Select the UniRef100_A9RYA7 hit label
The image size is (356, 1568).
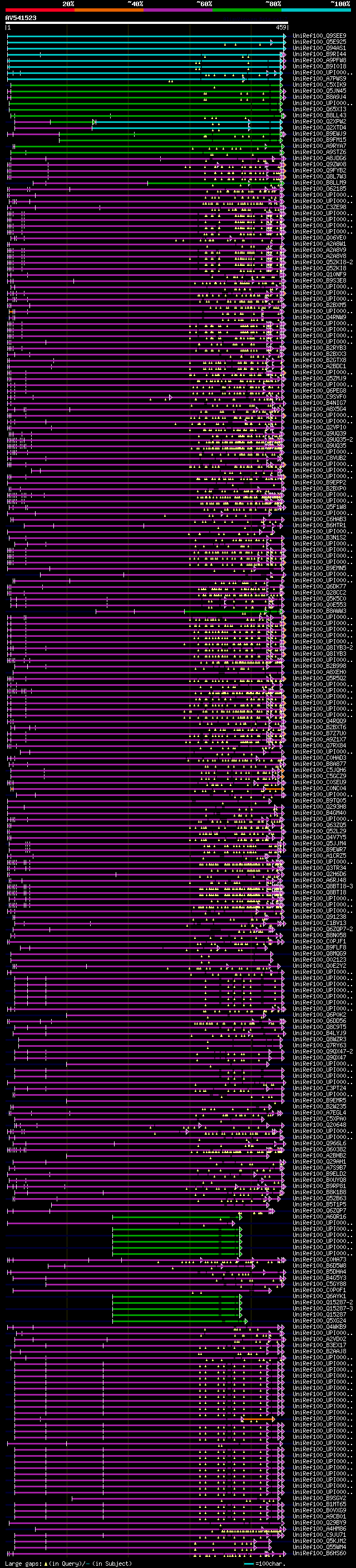pos(319,146)
